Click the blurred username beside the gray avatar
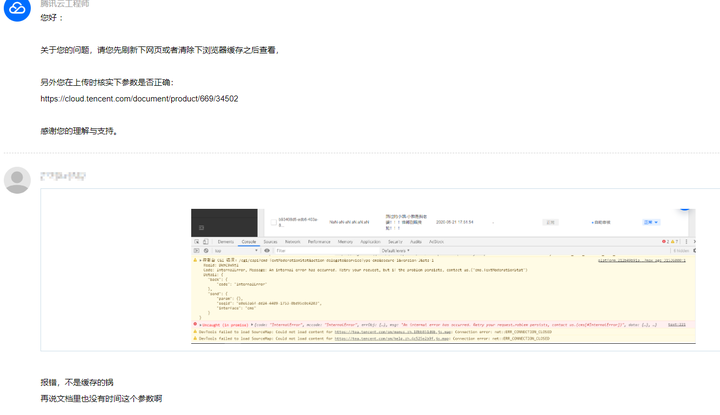Image resolution: width=720 pixels, height=415 pixels. [x=63, y=176]
